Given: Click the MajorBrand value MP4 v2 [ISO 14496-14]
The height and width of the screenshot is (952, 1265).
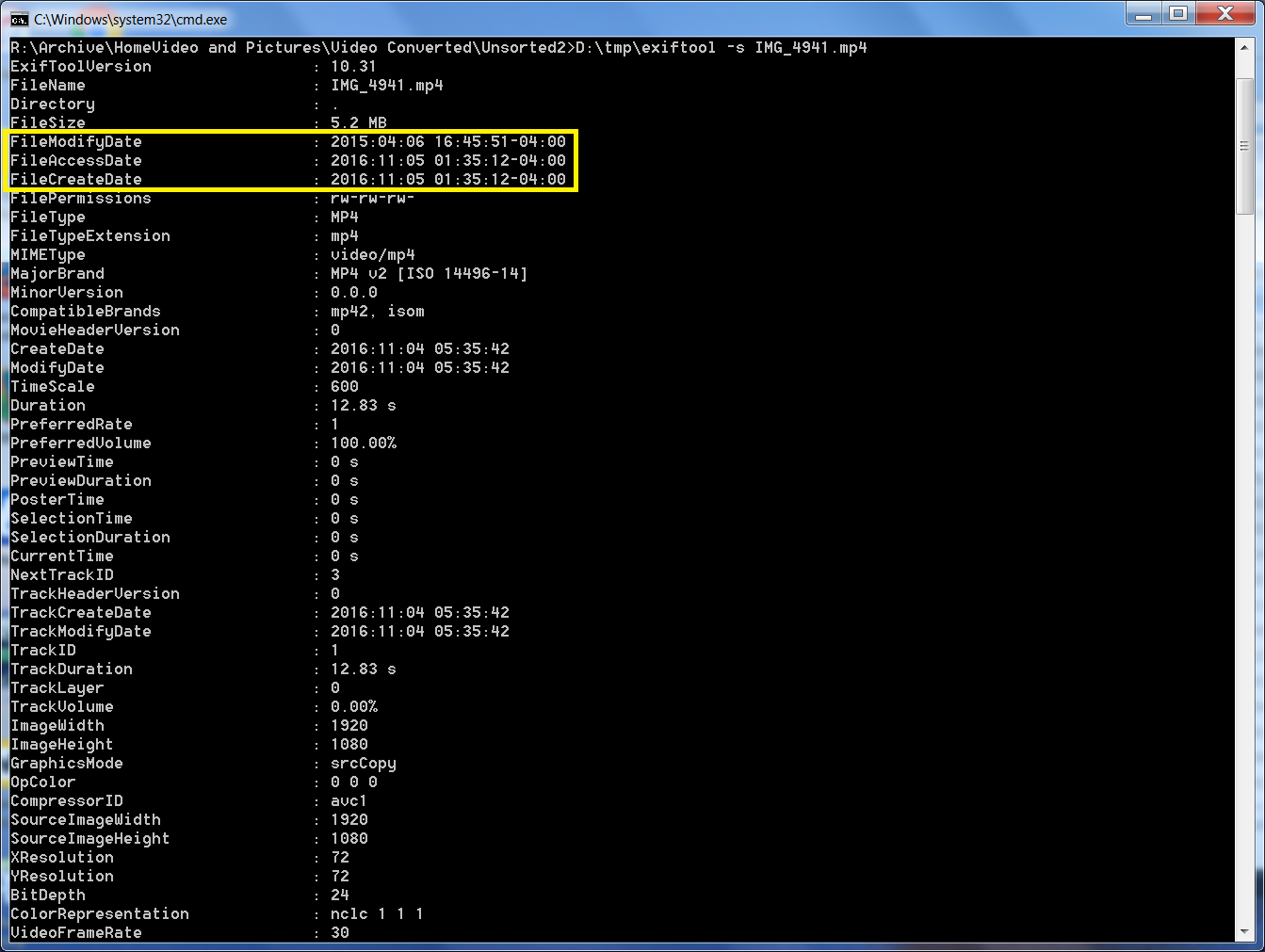Looking at the screenshot, I should coord(430,274).
